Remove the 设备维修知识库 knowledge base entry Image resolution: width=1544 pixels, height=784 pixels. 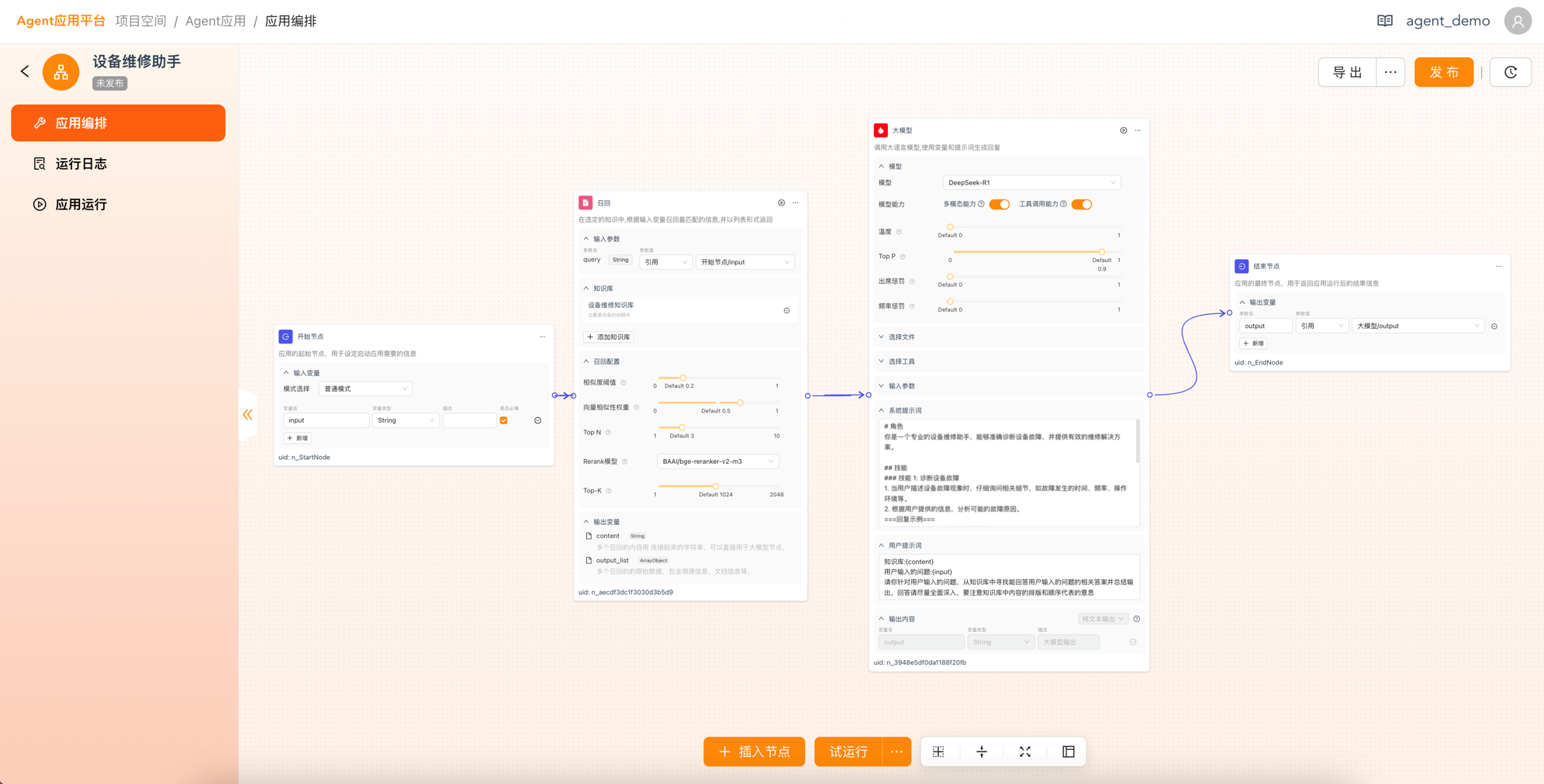[x=786, y=310]
